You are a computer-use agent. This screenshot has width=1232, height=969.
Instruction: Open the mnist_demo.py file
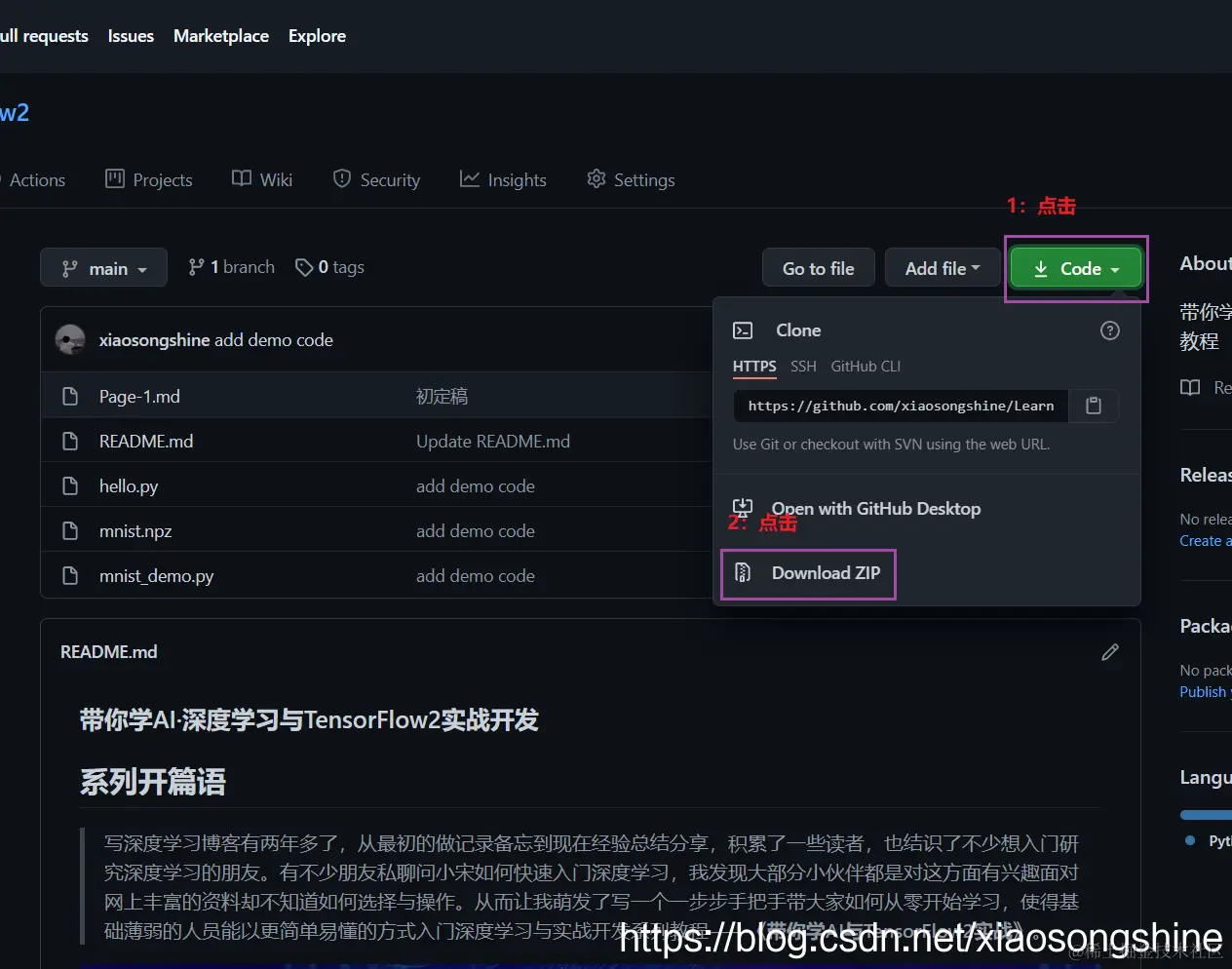point(156,576)
